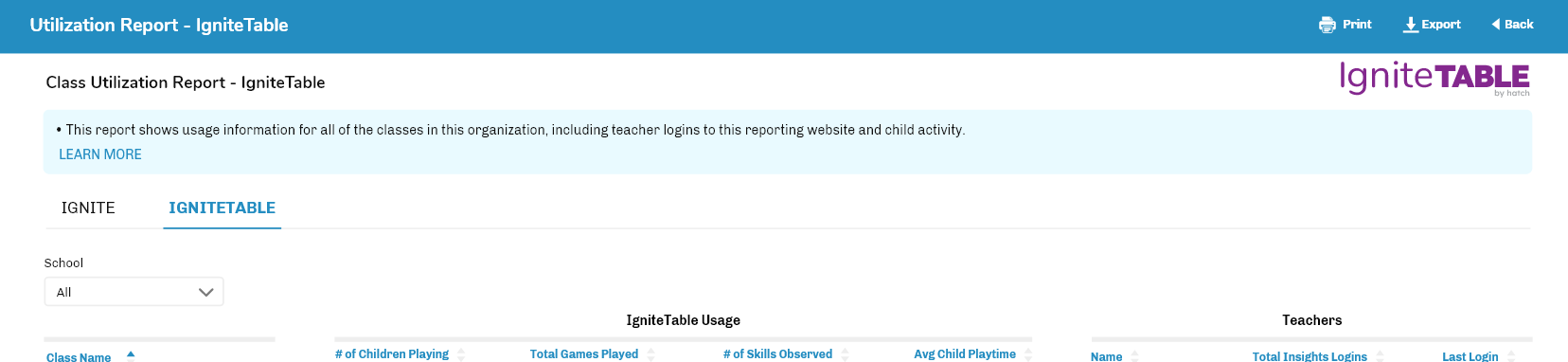Image resolution: width=1568 pixels, height=362 pixels.
Task: Switch to the IGNITE tab
Action: pyautogui.click(x=88, y=208)
